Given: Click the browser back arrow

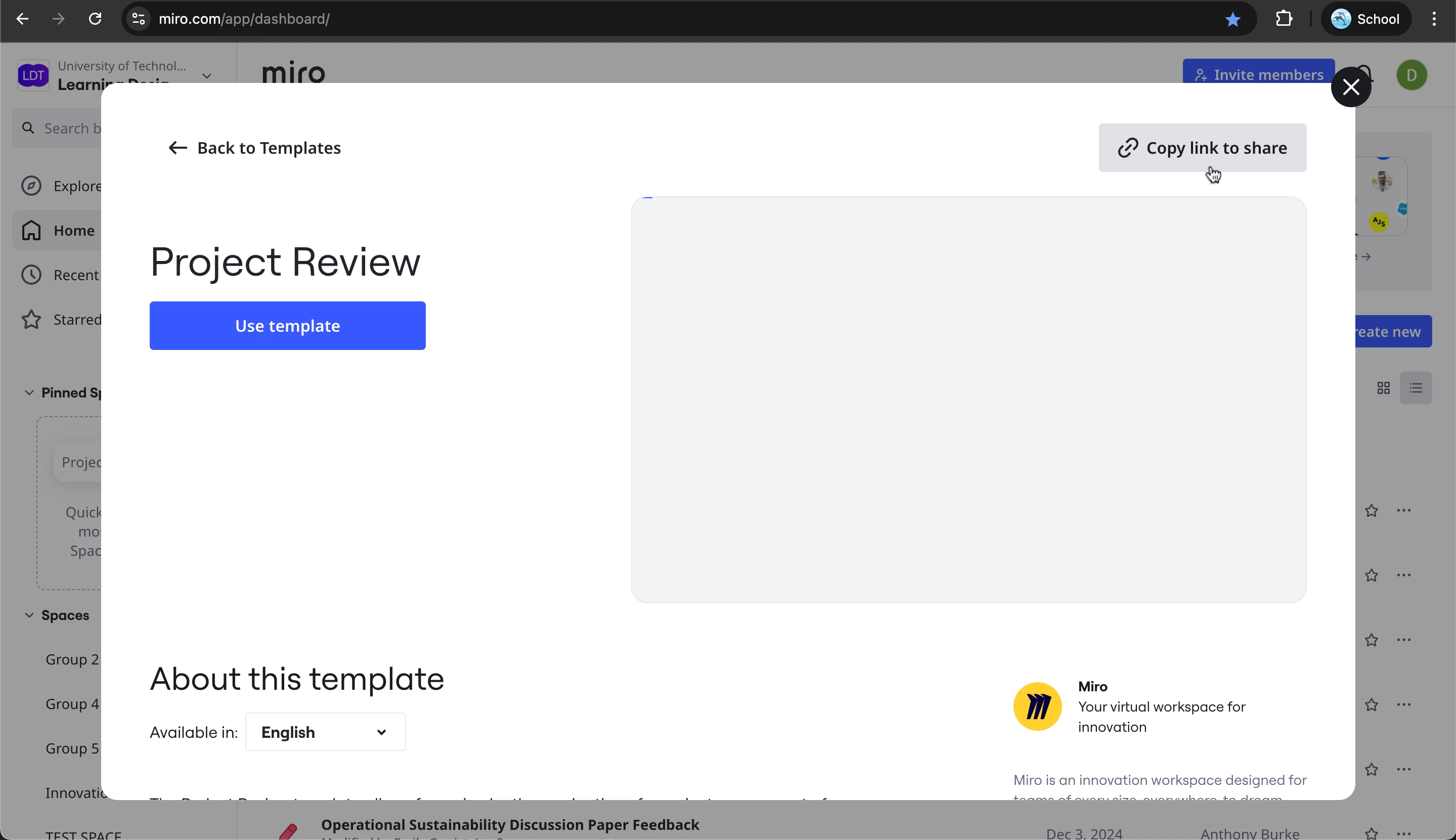Looking at the screenshot, I should point(22,19).
